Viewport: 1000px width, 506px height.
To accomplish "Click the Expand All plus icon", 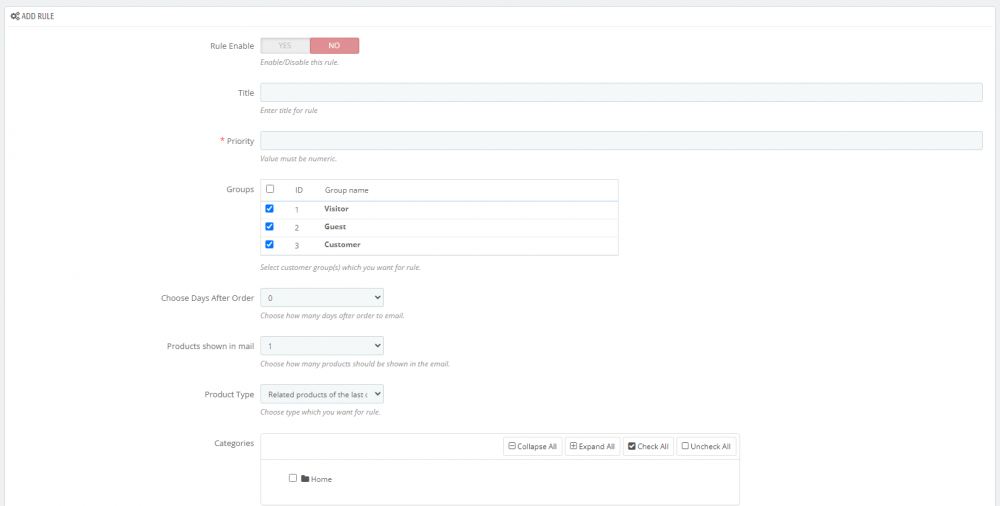I will (573, 446).
